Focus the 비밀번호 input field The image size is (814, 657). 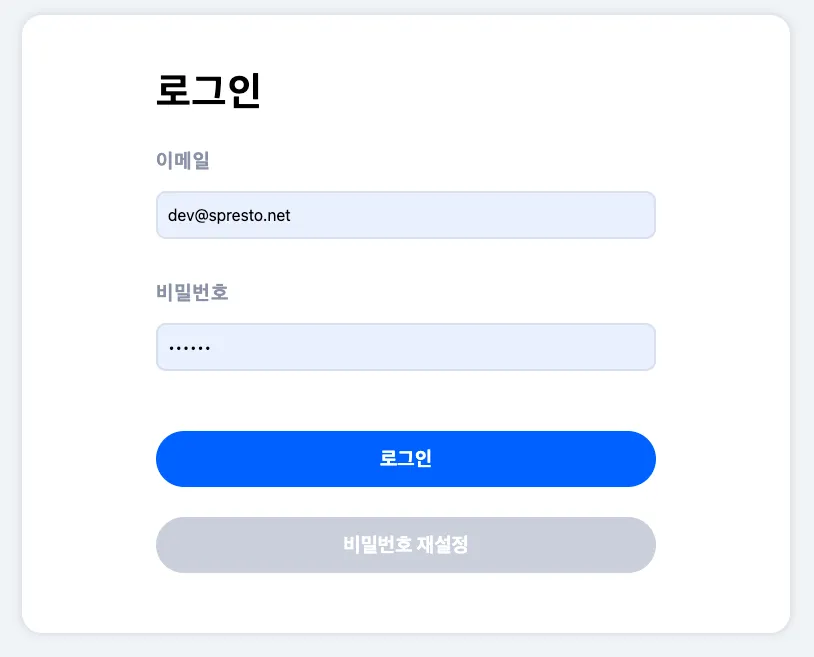[x=405, y=347]
